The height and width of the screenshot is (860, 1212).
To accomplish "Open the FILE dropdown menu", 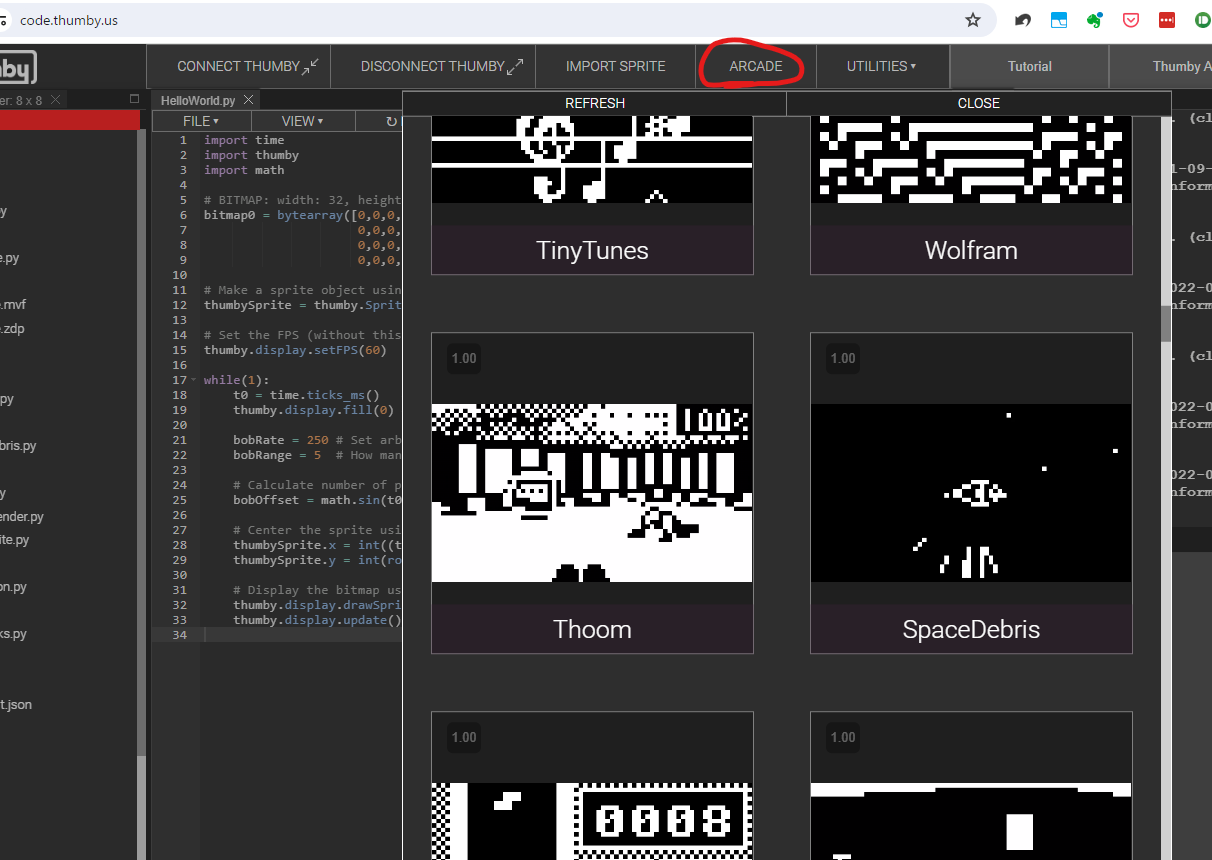I will [200, 121].
